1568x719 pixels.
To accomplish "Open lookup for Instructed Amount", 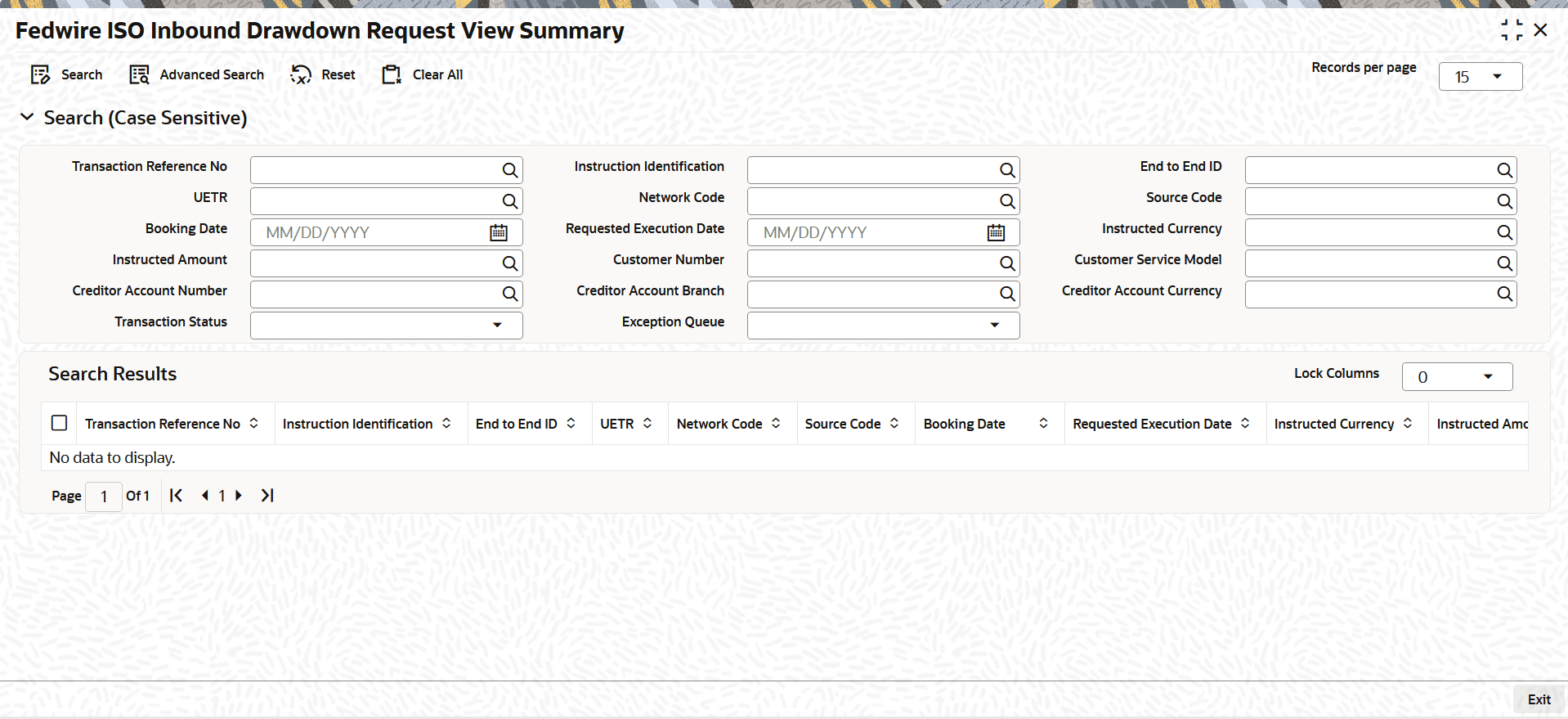I will pyautogui.click(x=510, y=263).
